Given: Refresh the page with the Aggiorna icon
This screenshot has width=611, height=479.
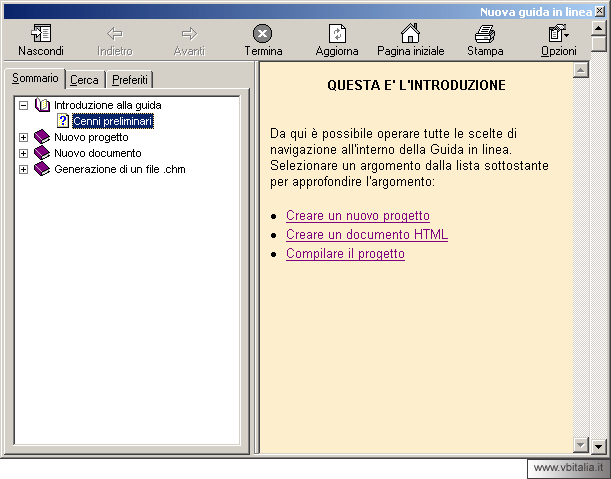Looking at the screenshot, I should (337, 34).
